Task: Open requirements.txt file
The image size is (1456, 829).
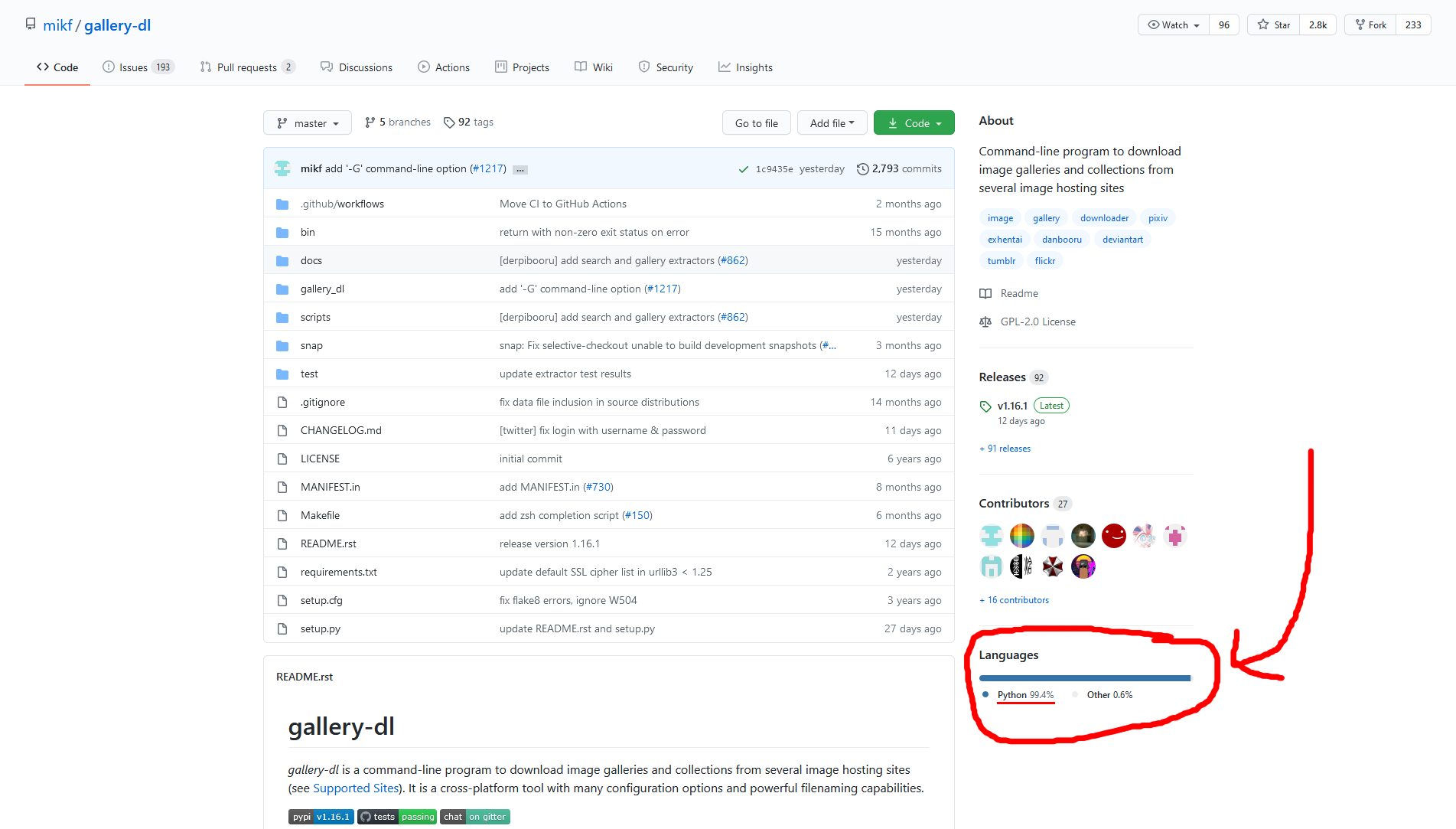Action: click(x=339, y=572)
